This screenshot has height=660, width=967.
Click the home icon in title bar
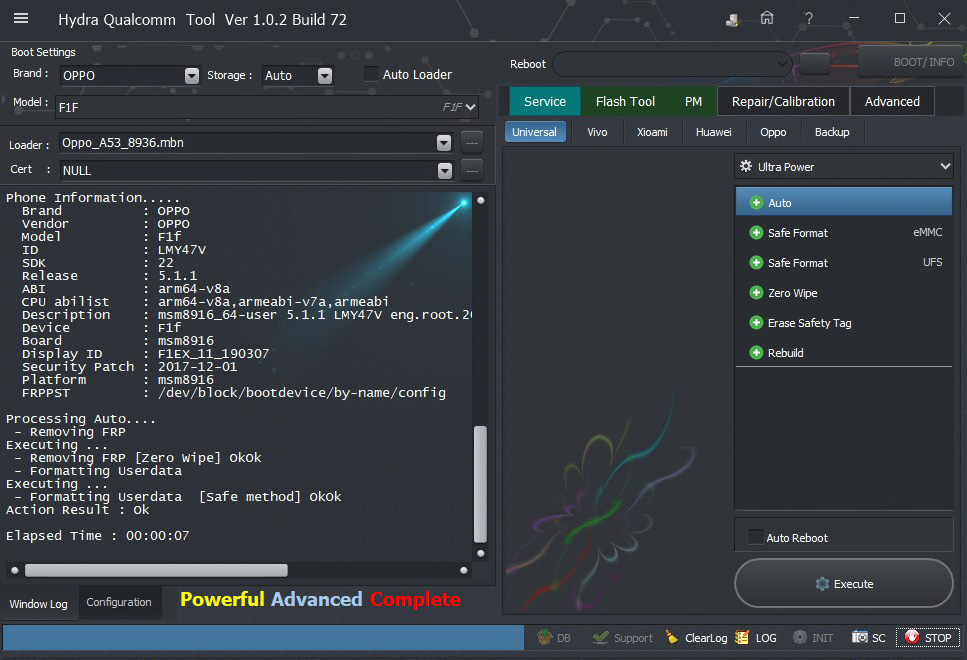point(767,18)
